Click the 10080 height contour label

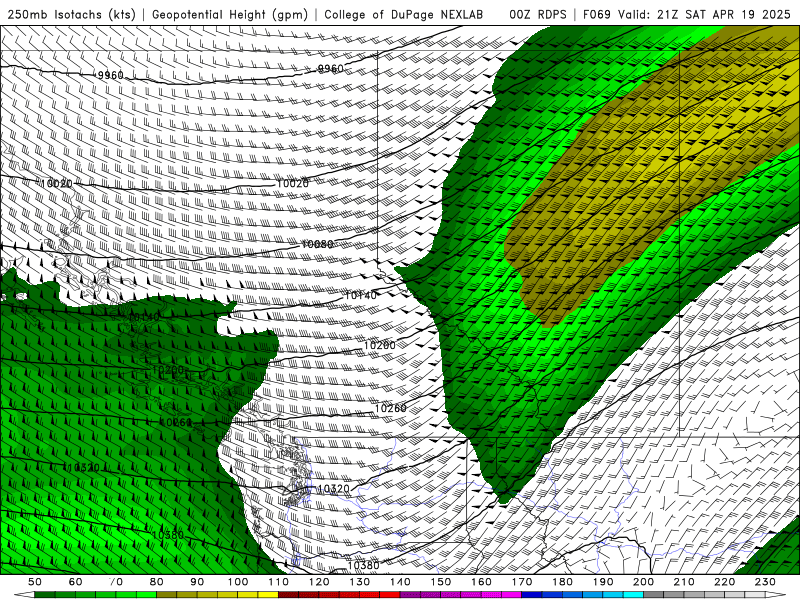317,244
